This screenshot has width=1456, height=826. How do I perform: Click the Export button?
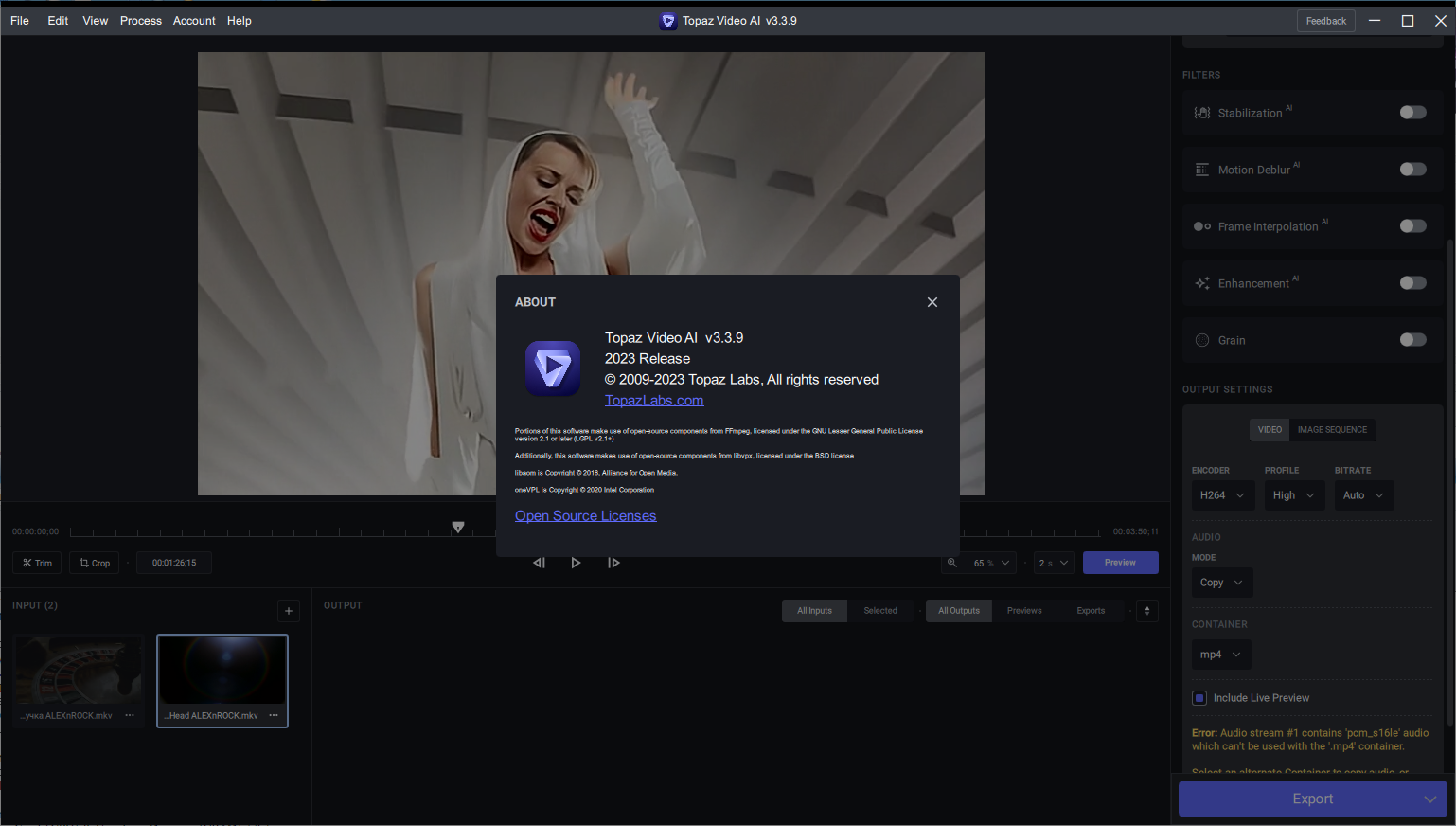click(x=1312, y=799)
